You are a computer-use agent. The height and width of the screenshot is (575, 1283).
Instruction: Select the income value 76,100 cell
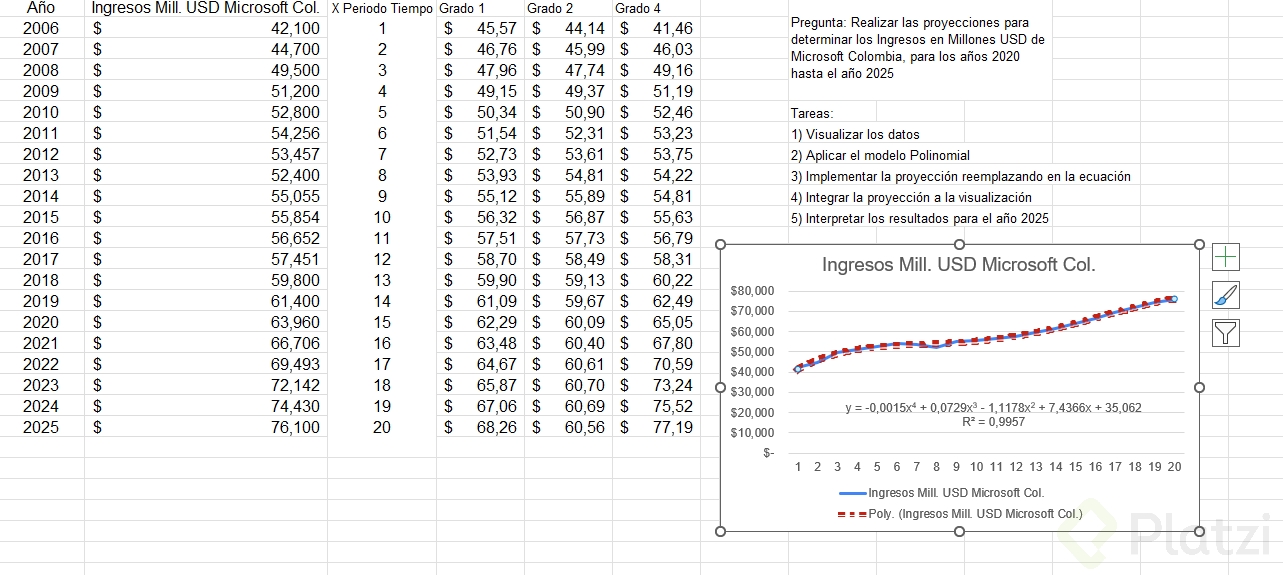click(x=206, y=427)
